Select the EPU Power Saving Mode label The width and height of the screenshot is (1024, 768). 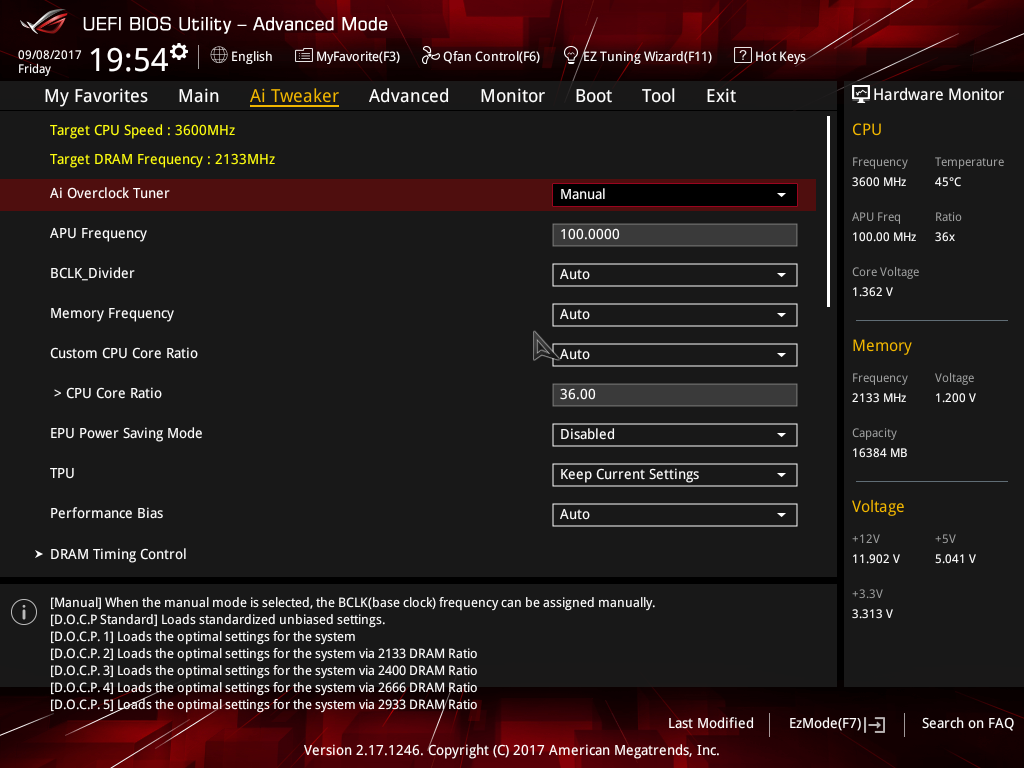click(126, 433)
